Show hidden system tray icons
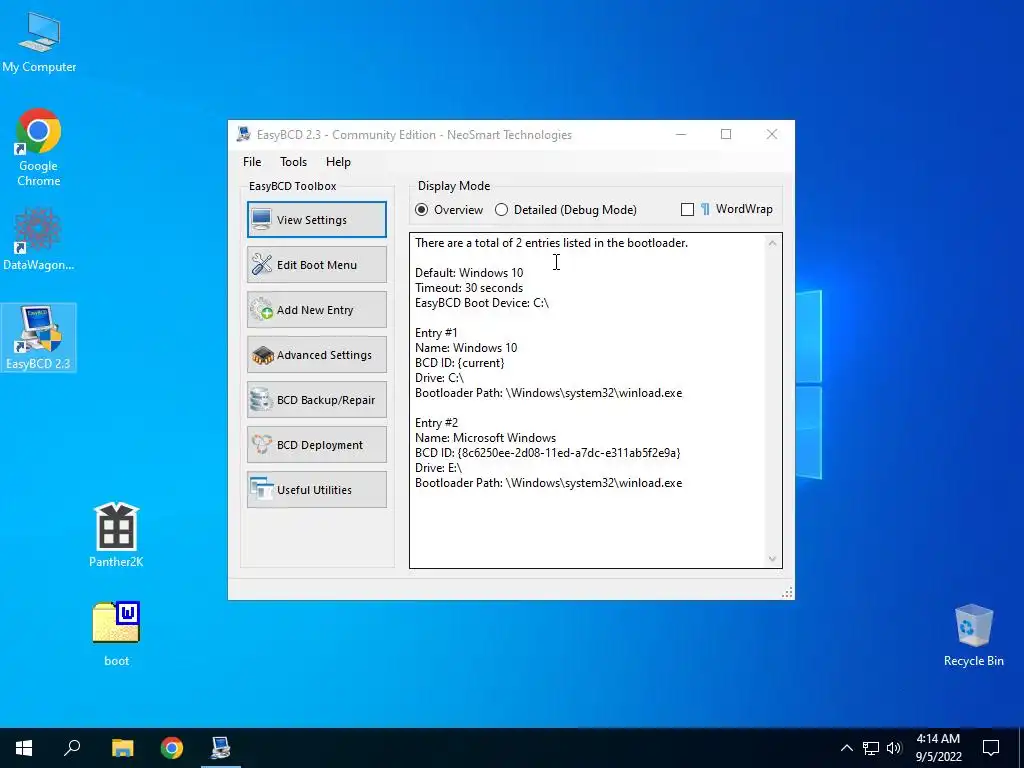The width and height of the screenshot is (1024, 768). point(846,748)
